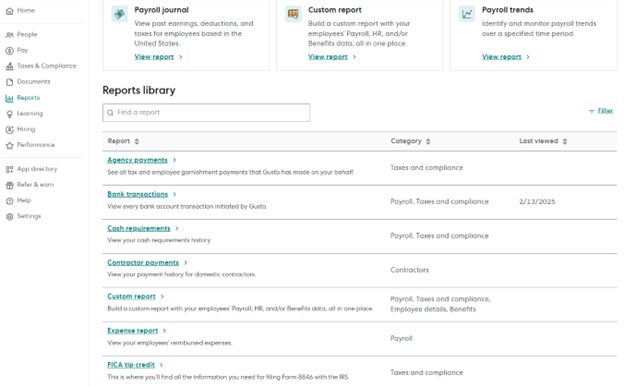Click the Taxes & Compliance building icon
624x387 pixels.
click(x=10, y=66)
